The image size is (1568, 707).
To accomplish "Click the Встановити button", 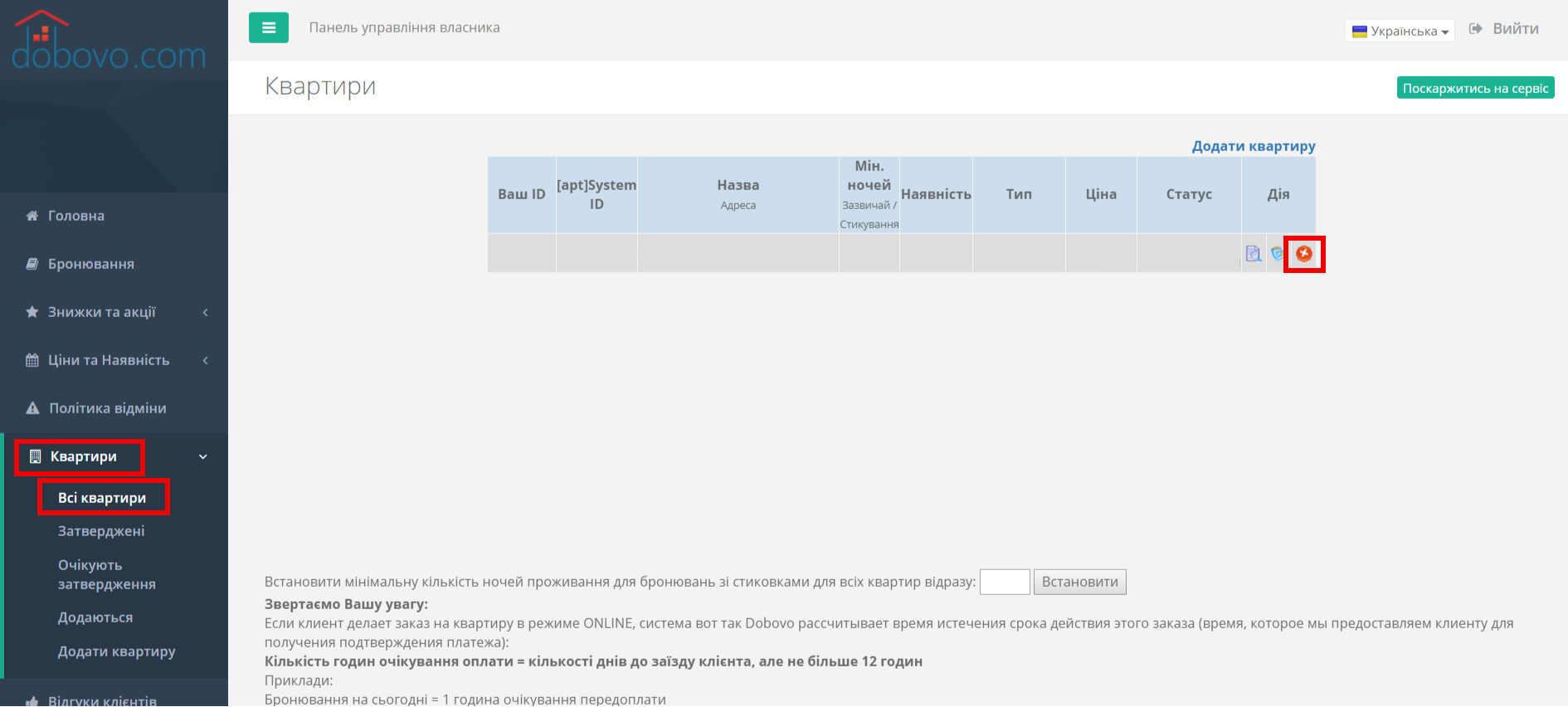I will (1080, 582).
